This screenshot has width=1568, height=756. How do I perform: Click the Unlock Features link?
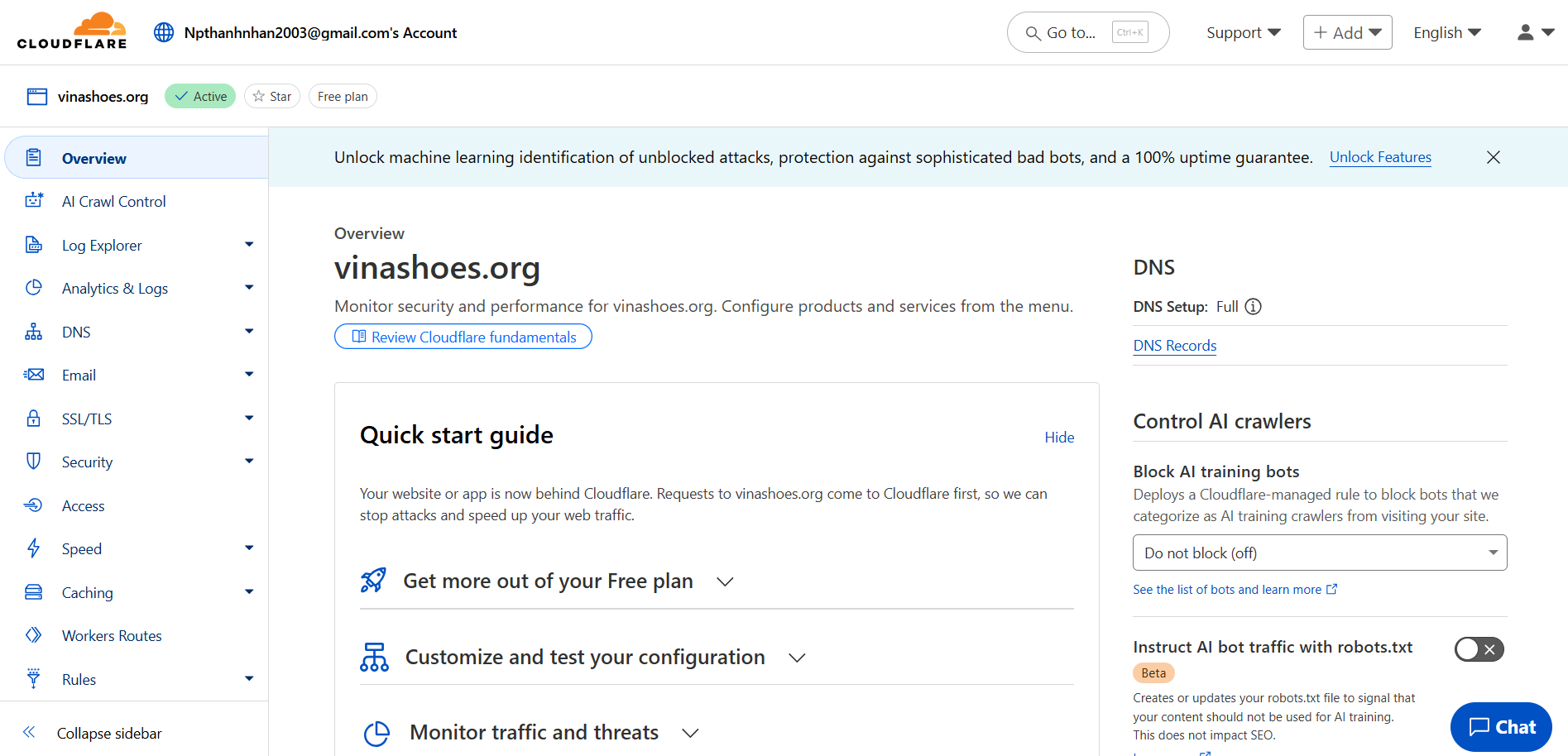coord(1379,157)
